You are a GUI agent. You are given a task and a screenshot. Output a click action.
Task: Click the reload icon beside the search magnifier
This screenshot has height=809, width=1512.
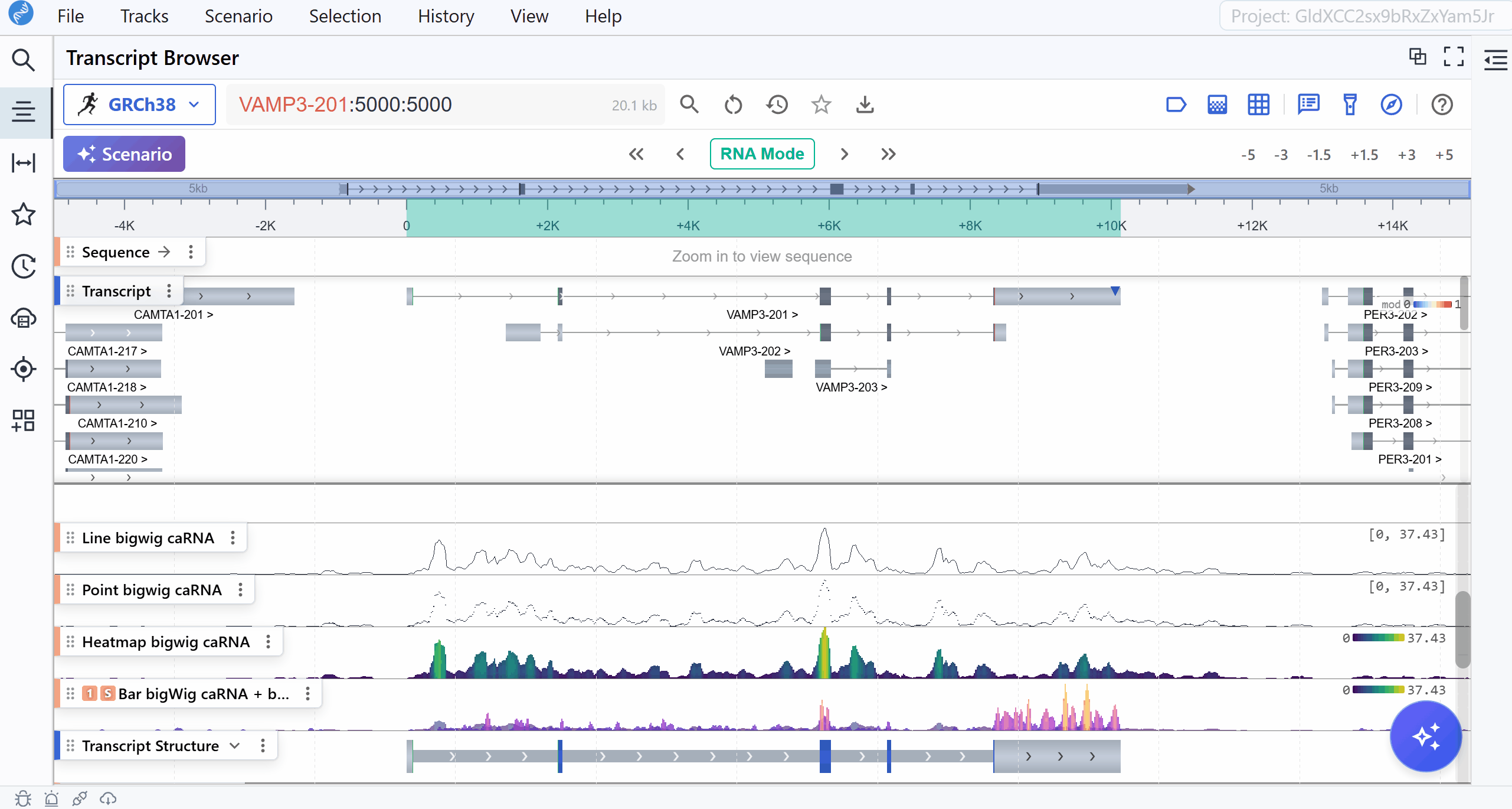click(733, 105)
